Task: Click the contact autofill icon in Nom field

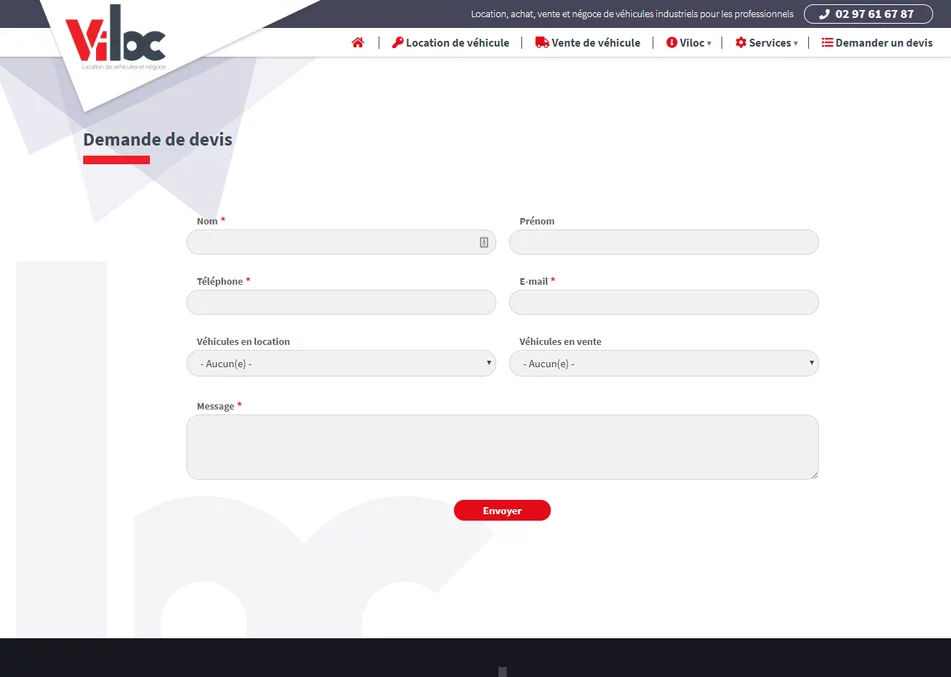Action: (484, 242)
